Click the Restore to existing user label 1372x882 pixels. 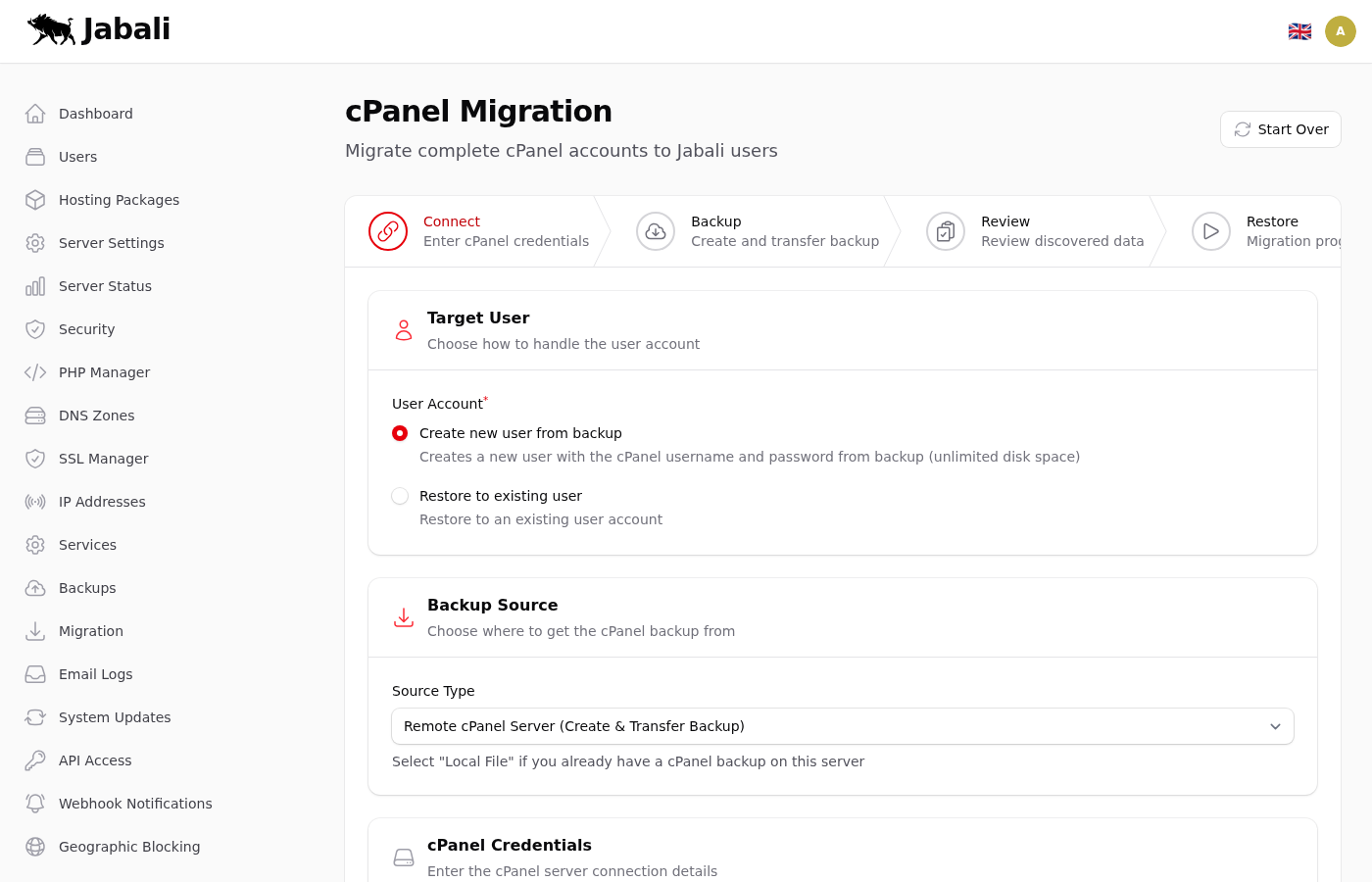click(x=500, y=496)
